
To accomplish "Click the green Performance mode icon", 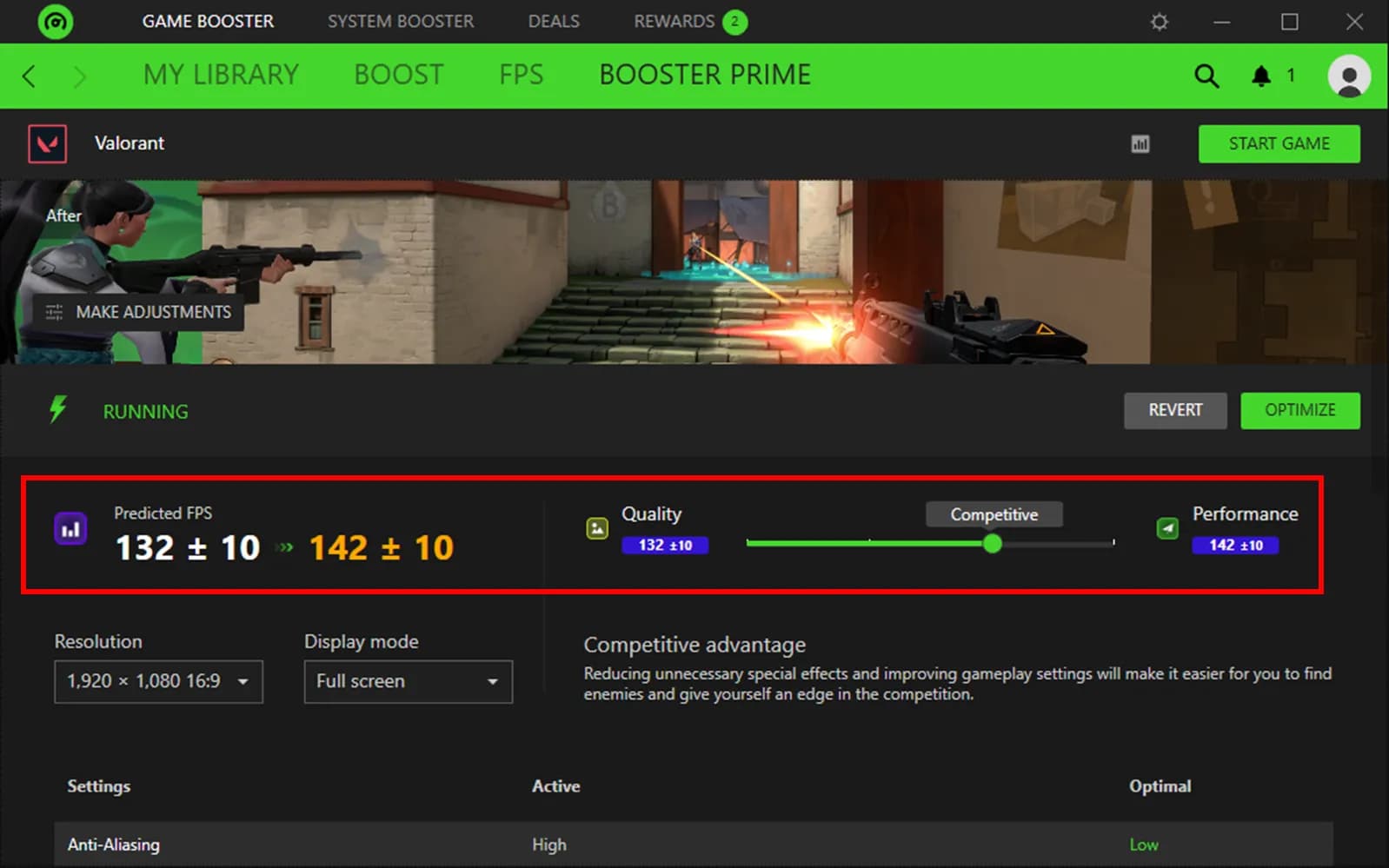I will (x=1167, y=528).
